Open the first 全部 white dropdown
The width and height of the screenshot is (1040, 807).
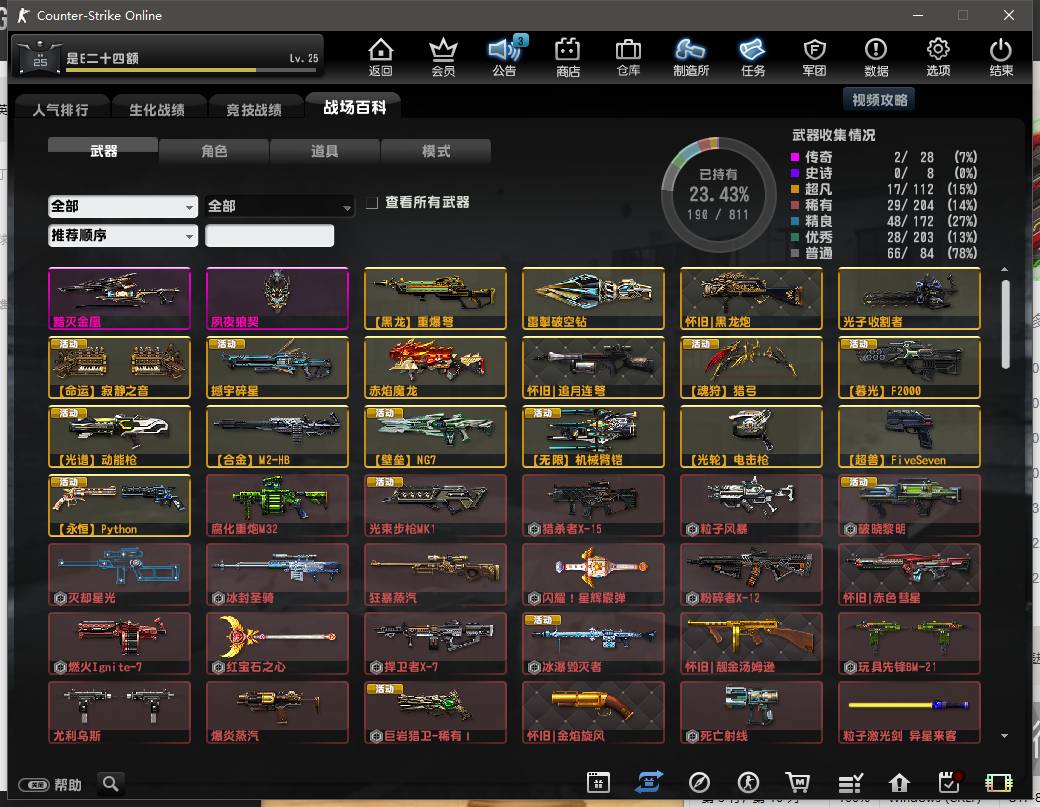[123, 206]
